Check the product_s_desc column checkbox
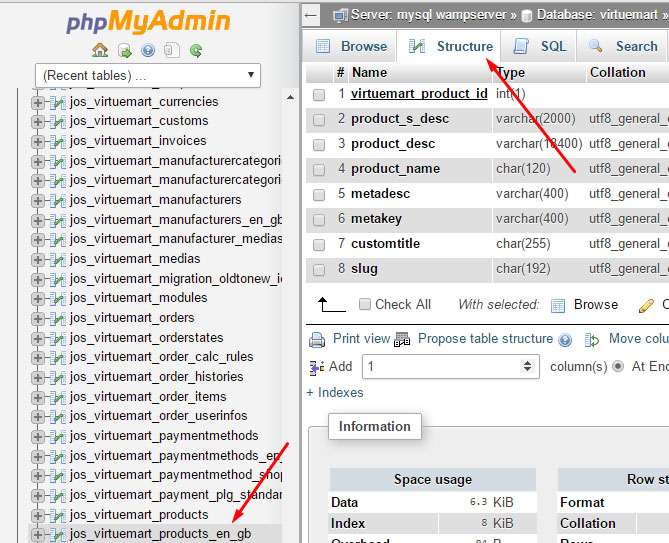Screen dimensions: 669x543 tap(319, 119)
